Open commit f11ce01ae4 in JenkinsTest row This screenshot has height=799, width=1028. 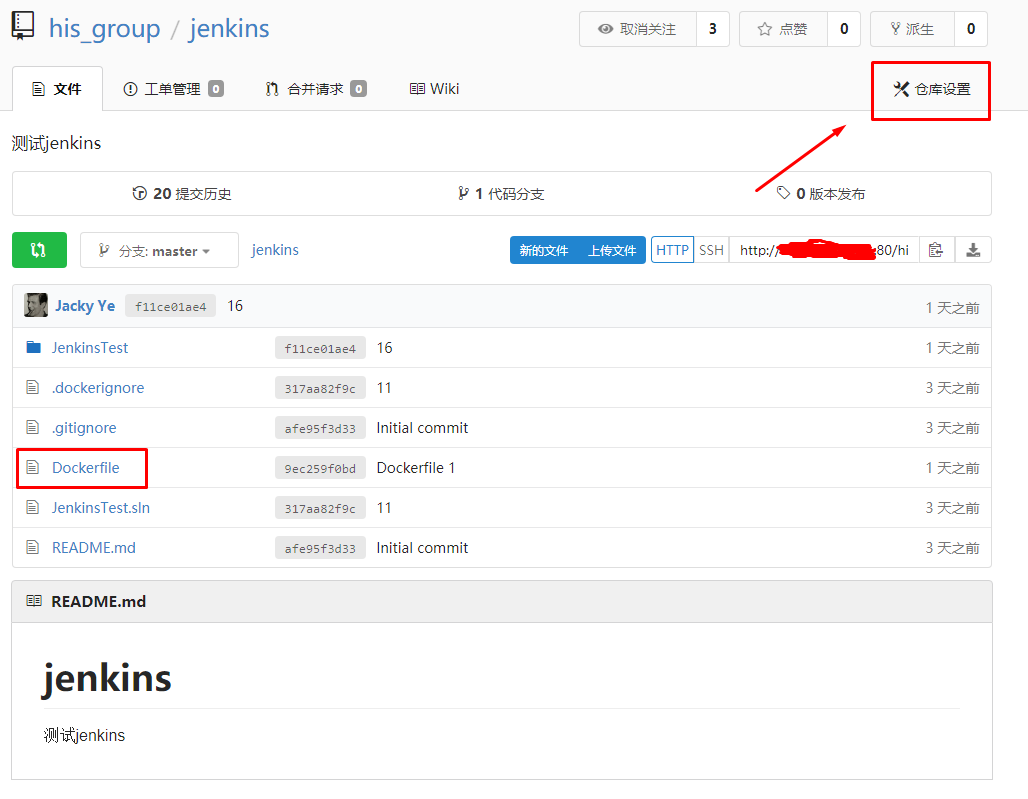[320, 349]
